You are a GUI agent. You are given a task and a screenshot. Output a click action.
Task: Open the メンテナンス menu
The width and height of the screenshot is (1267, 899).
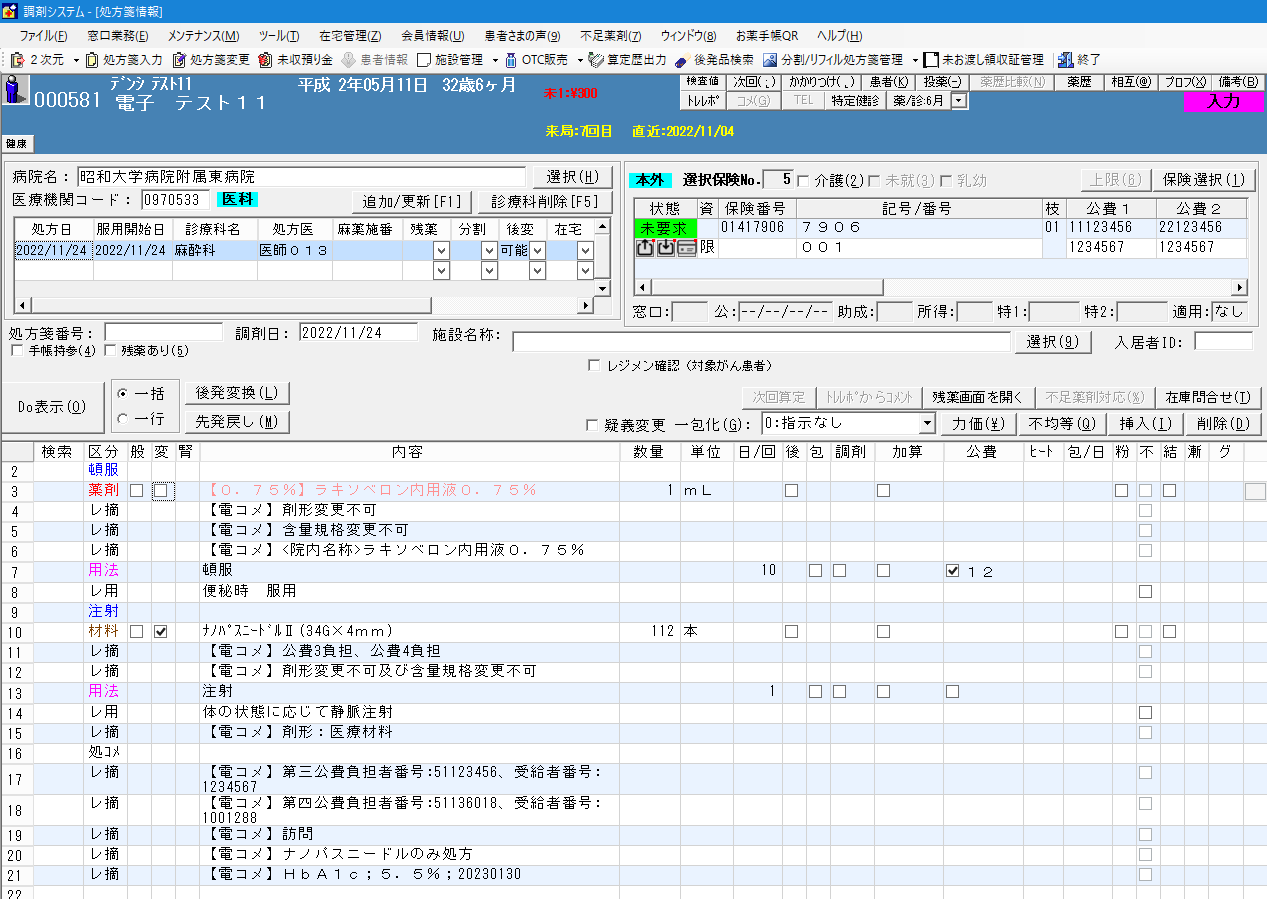coord(202,36)
